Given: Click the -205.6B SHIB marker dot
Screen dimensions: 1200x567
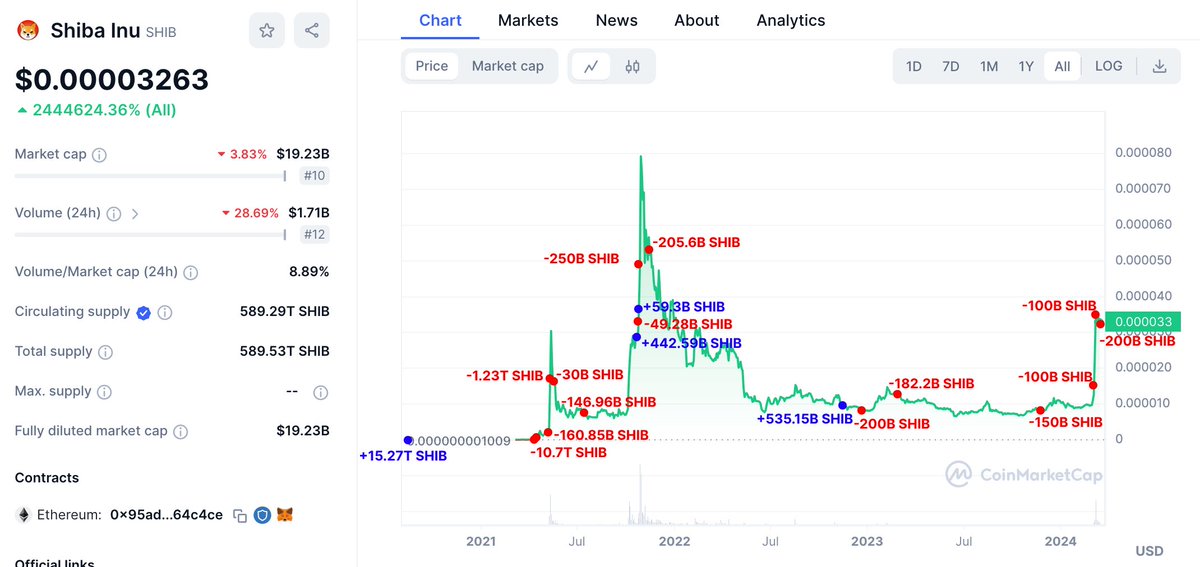Looking at the screenshot, I should pos(649,249).
